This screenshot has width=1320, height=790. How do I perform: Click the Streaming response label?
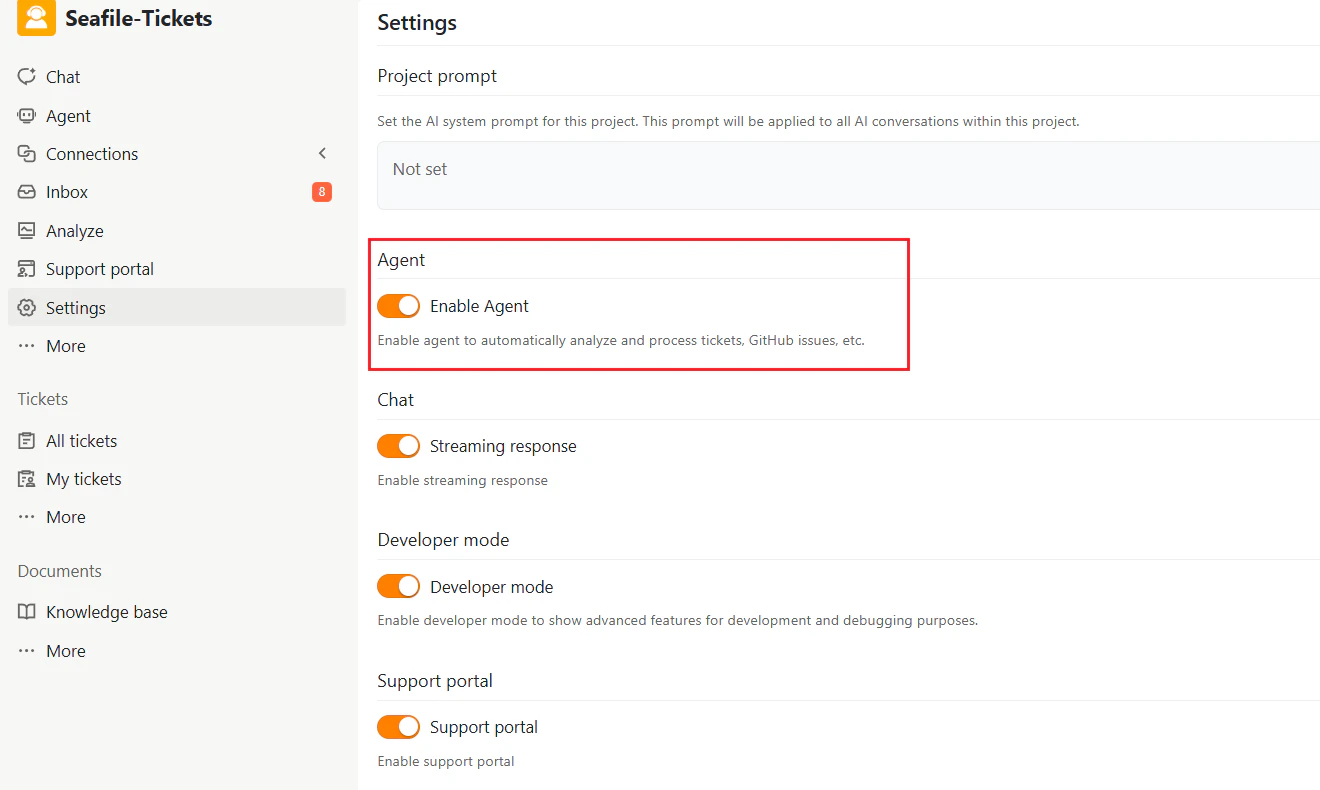pyautogui.click(x=503, y=446)
